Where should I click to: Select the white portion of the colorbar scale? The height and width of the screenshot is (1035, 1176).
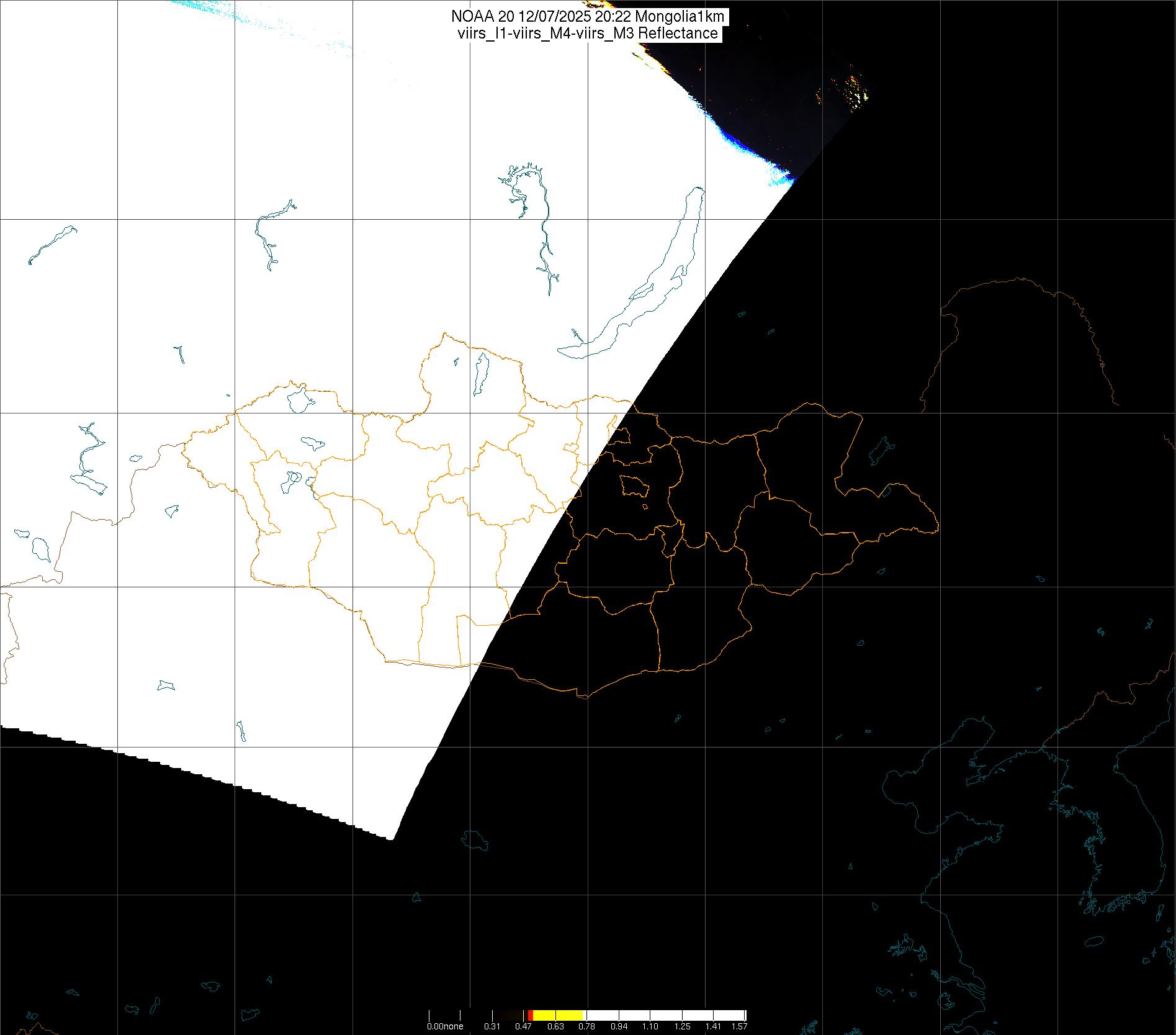664,1015
